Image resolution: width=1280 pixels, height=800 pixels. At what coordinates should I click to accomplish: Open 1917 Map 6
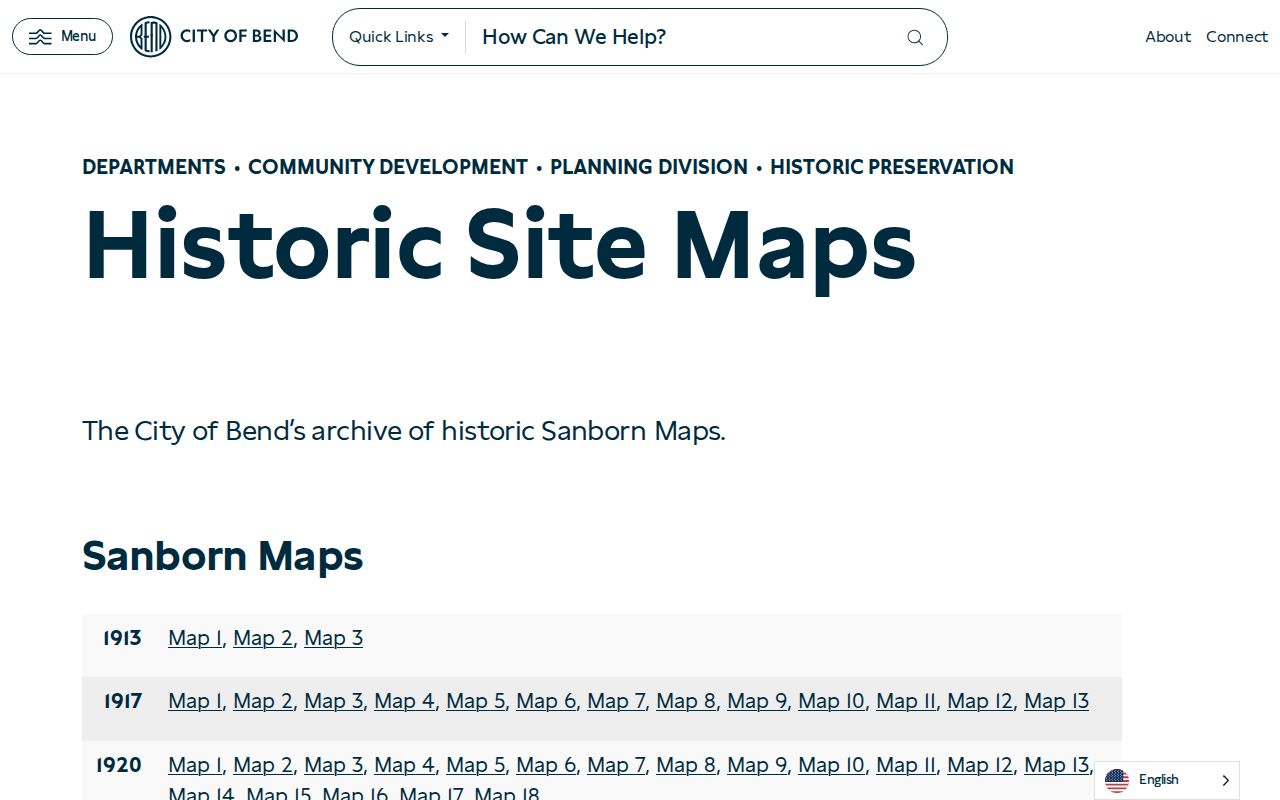coord(546,701)
